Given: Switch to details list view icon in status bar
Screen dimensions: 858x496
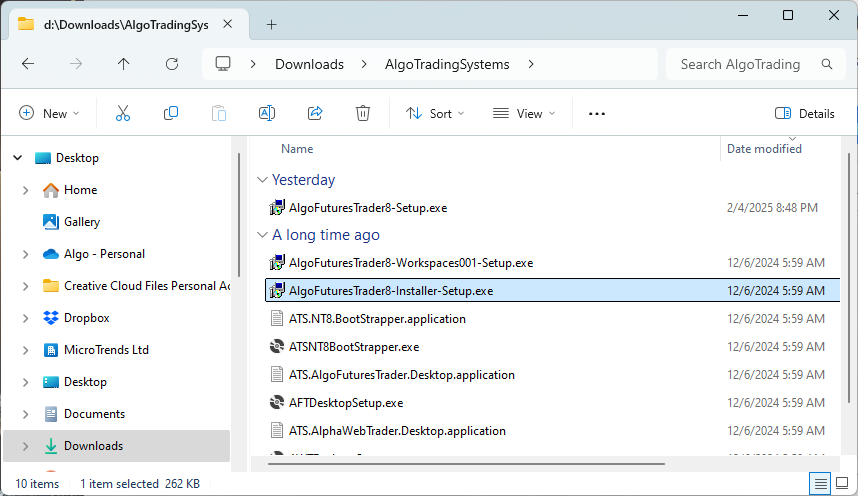Looking at the screenshot, I should pos(820,483).
